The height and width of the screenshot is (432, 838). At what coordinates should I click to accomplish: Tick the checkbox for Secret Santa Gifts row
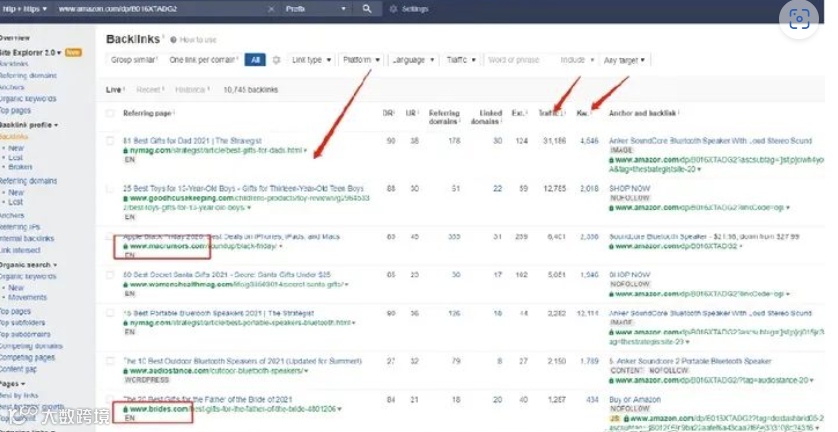[110, 275]
